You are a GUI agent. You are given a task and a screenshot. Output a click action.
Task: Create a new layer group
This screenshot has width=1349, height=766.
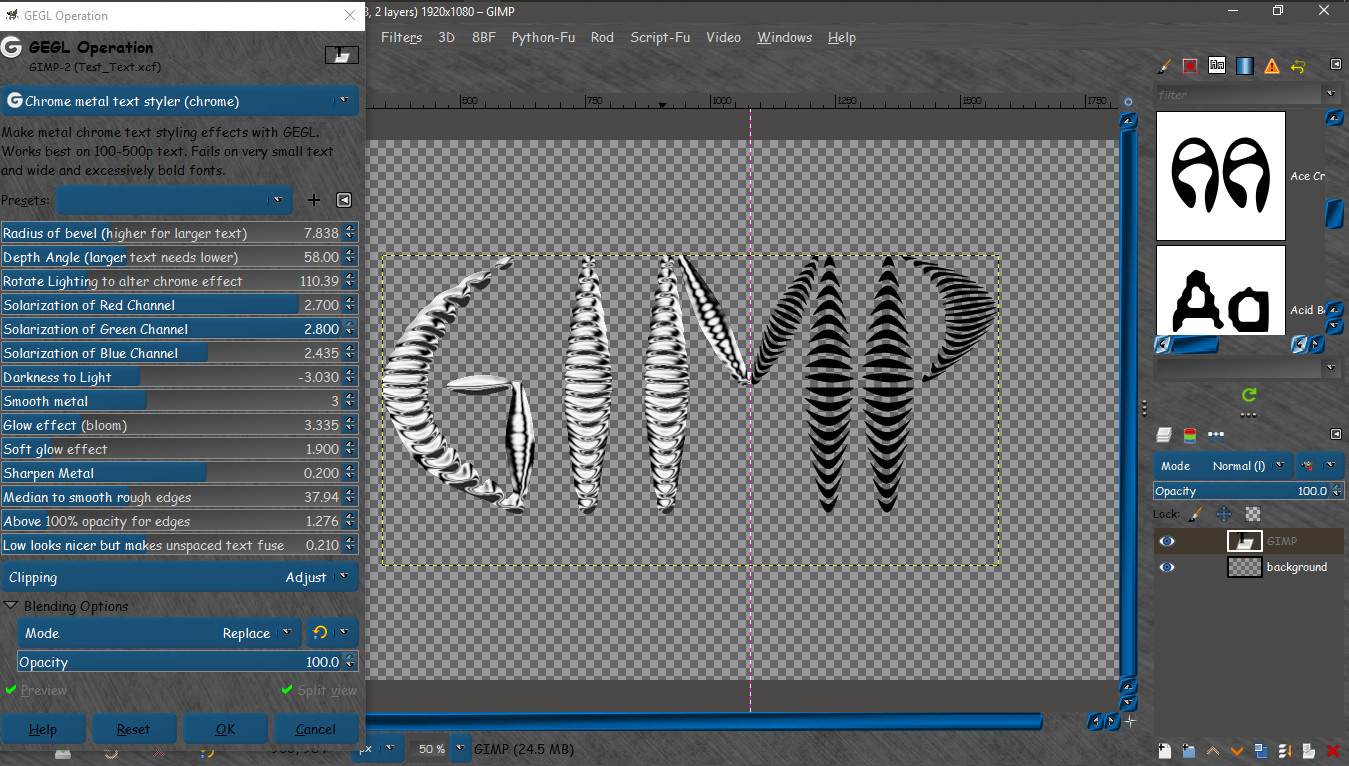coord(1189,750)
